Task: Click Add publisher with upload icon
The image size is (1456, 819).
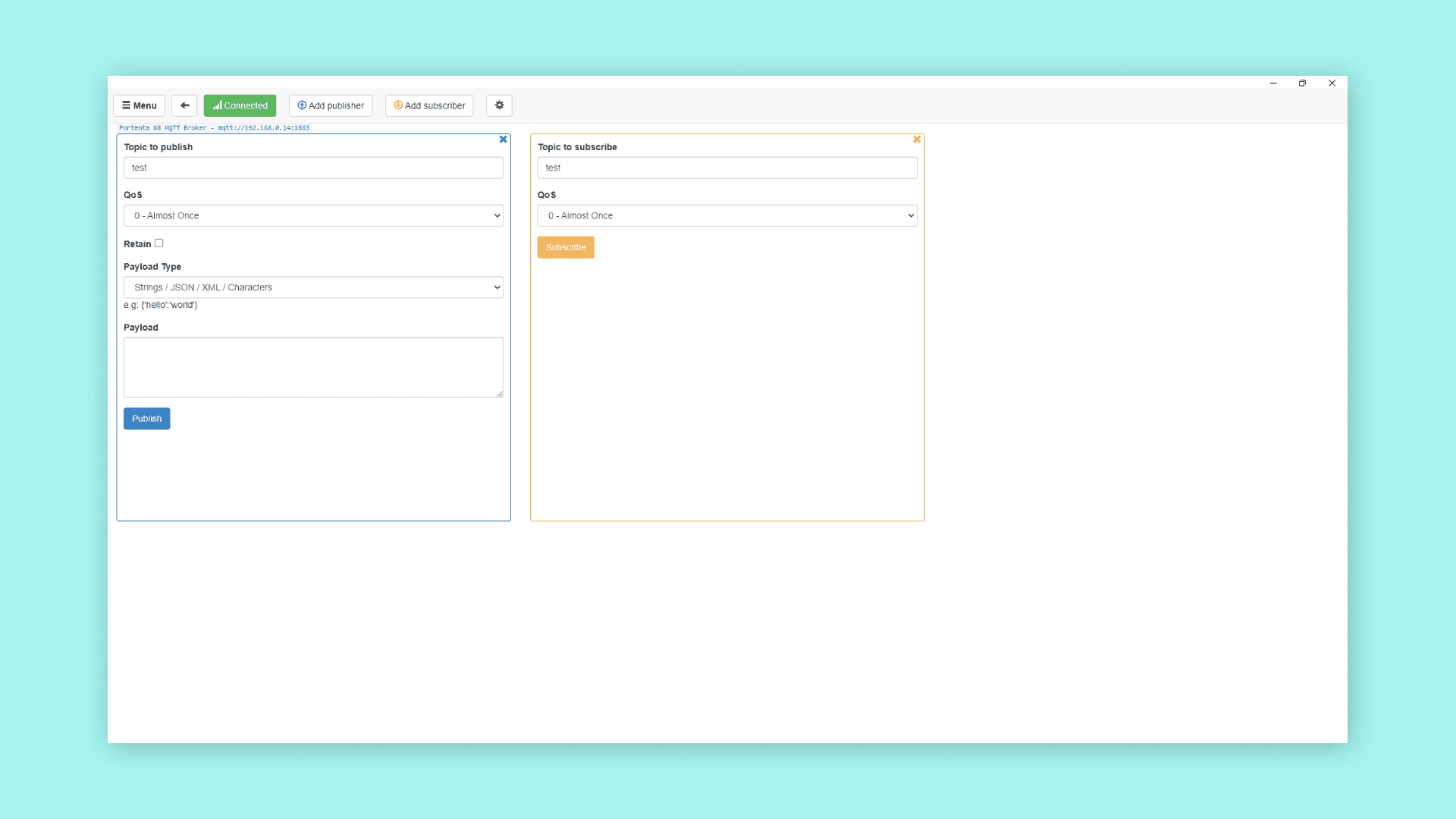Action: [x=331, y=105]
